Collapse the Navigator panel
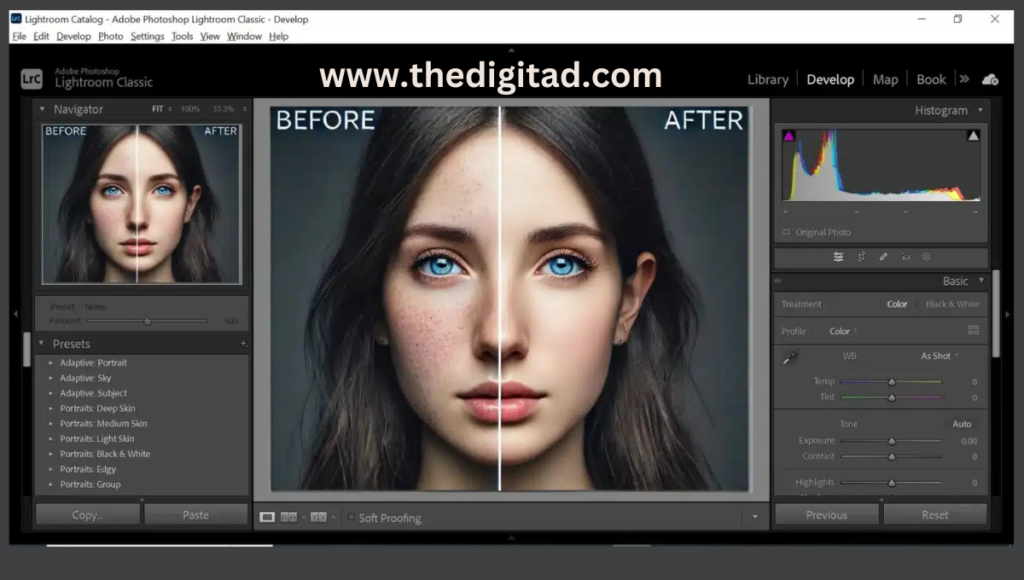This screenshot has height=580, width=1024. [x=42, y=109]
